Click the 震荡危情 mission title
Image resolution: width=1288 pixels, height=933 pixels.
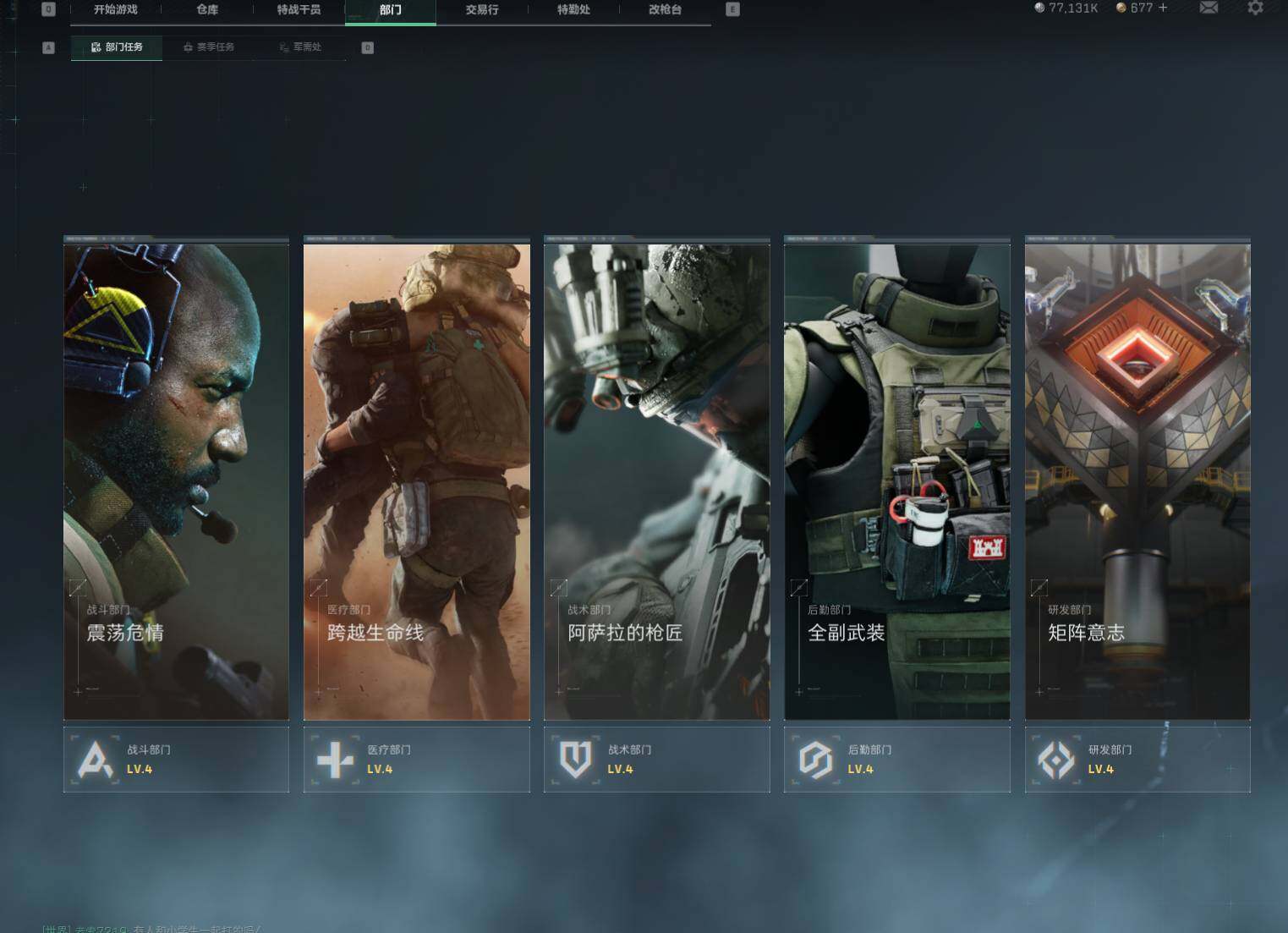click(x=125, y=633)
